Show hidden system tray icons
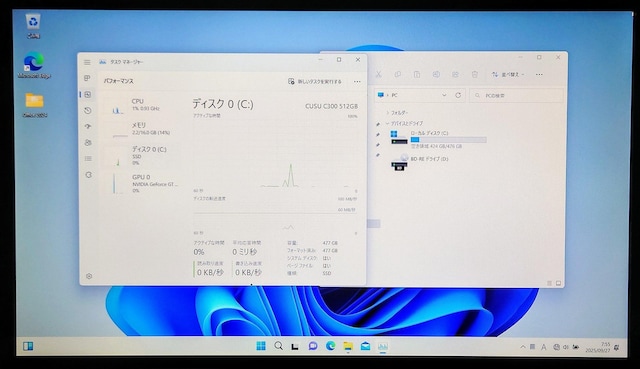Image resolution: width=640 pixels, height=369 pixels. pyautogui.click(x=523, y=347)
